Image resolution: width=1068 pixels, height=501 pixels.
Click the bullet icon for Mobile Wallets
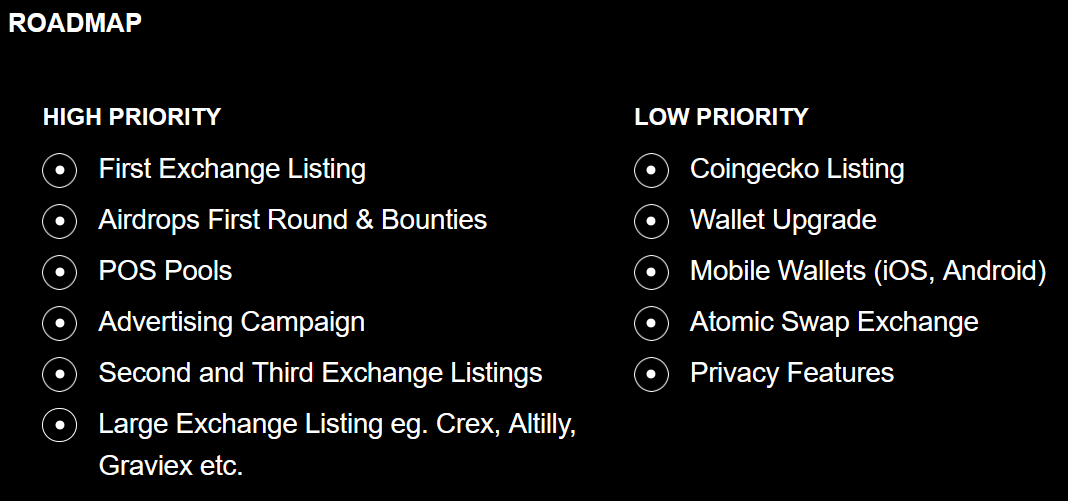pos(651,272)
